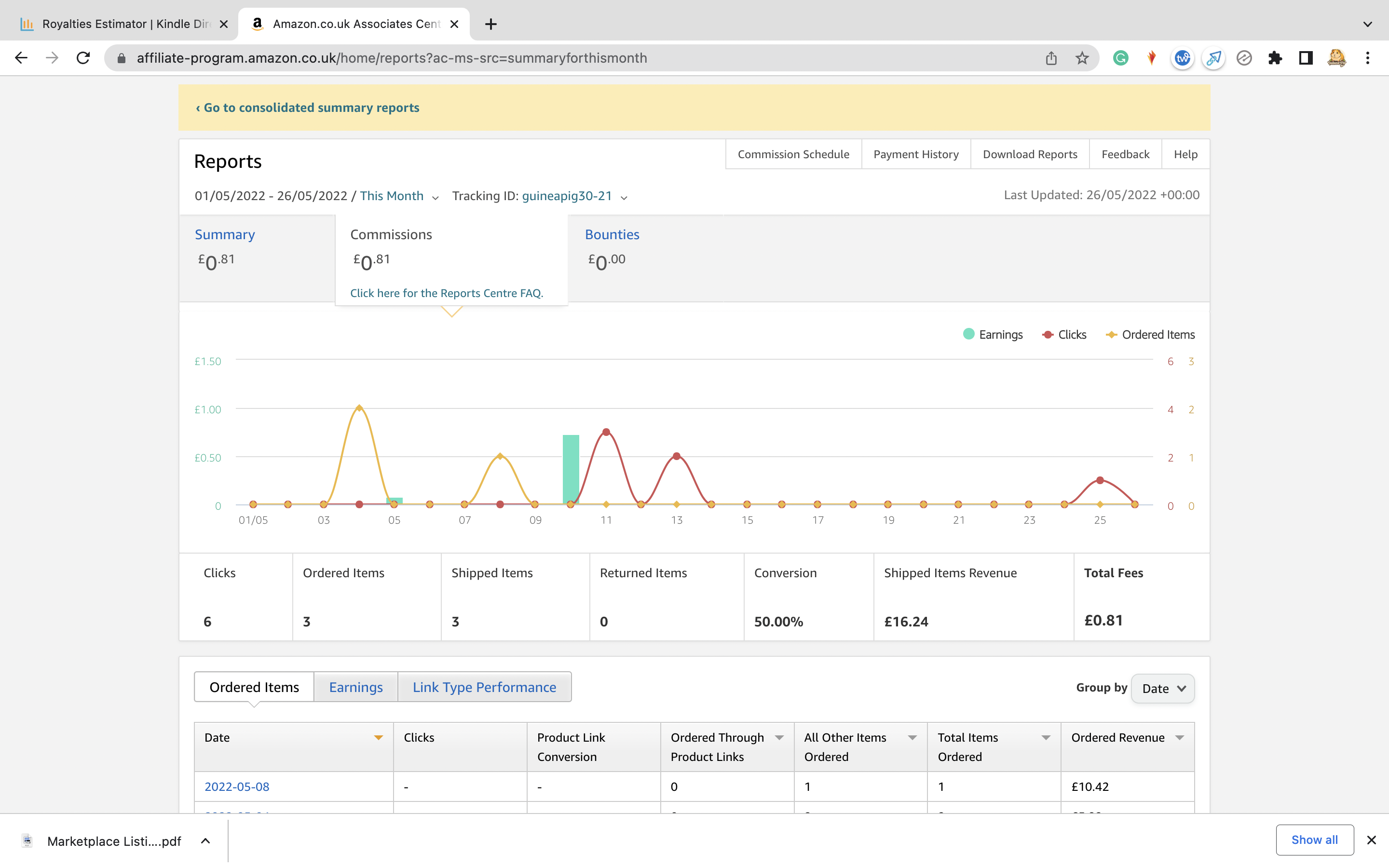Go to consolidated summary reports
Image resolution: width=1389 pixels, height=868 pixels.
click(308, 108)
